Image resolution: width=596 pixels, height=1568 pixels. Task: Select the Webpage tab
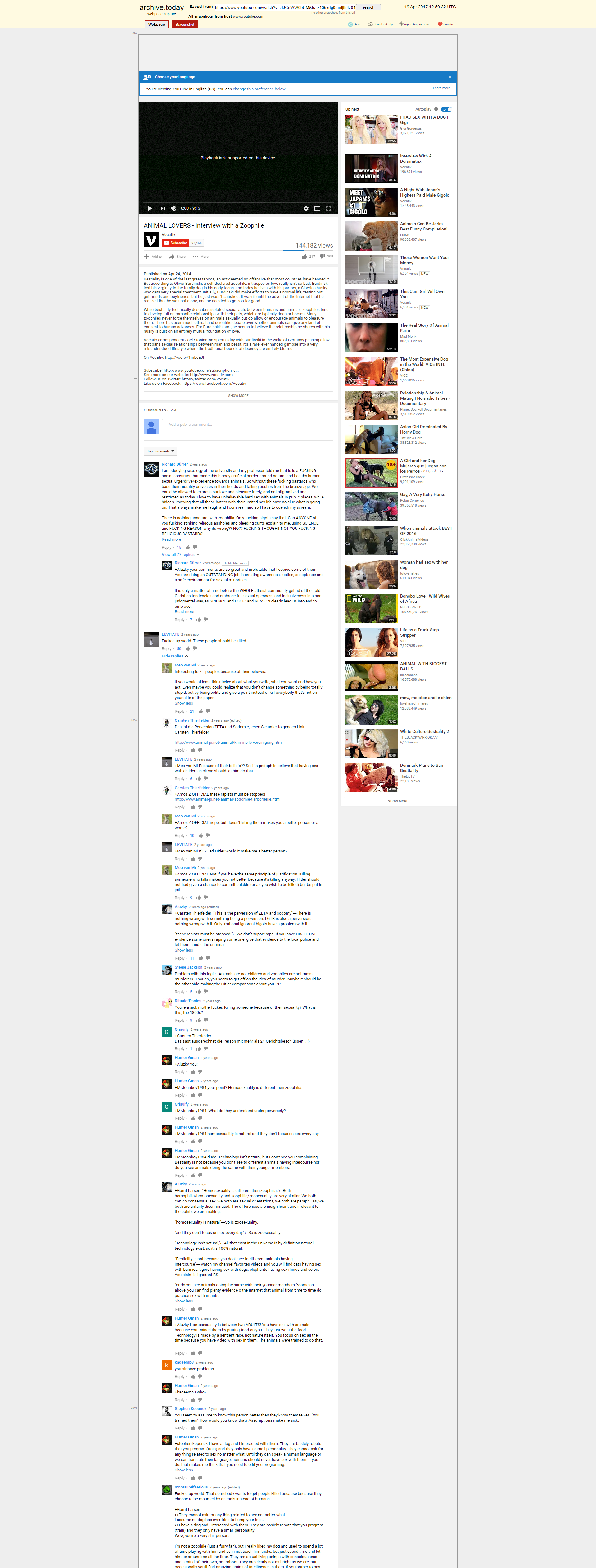156,24
